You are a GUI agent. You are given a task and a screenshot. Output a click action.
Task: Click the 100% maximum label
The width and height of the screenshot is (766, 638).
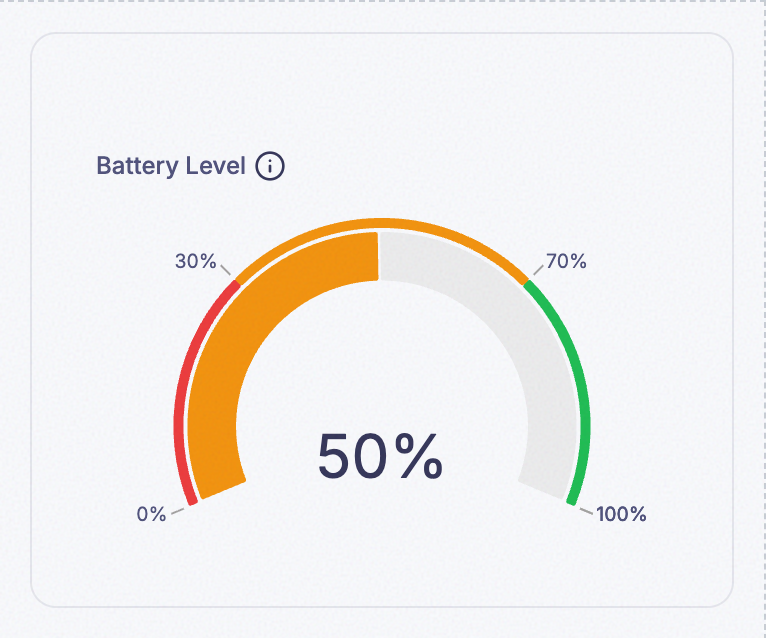621,514
